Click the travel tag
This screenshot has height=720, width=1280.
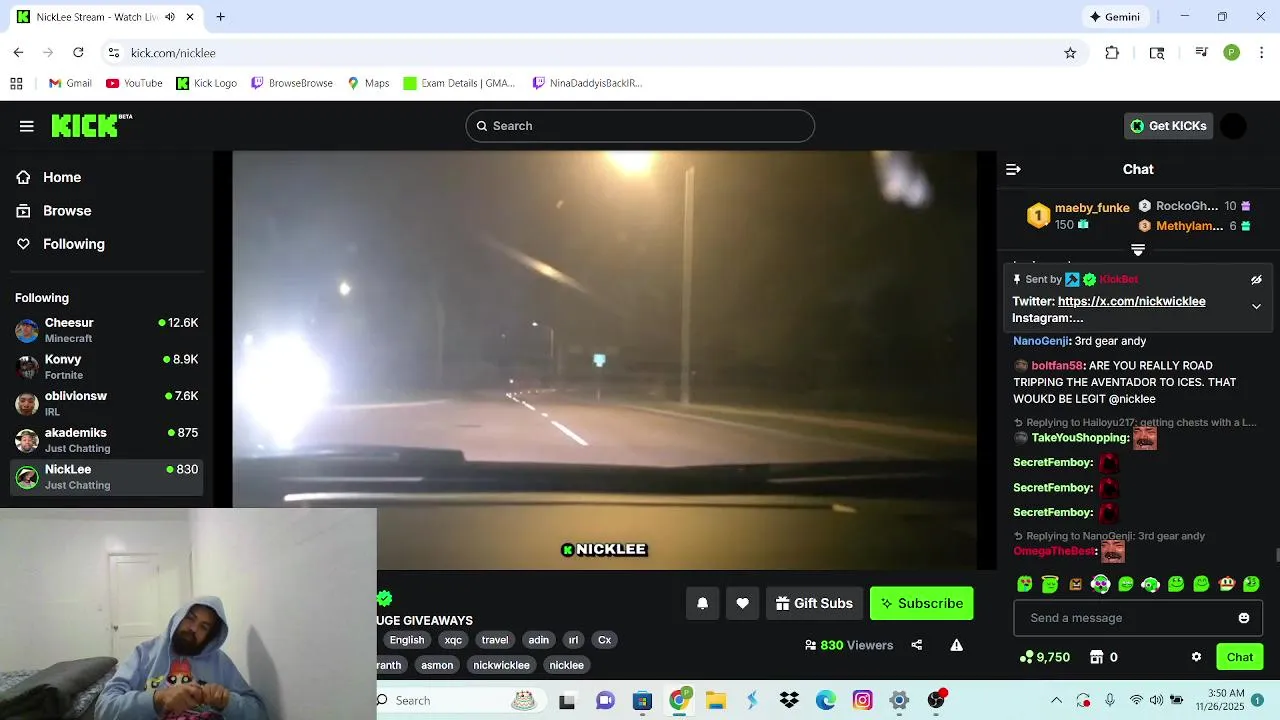495,640
